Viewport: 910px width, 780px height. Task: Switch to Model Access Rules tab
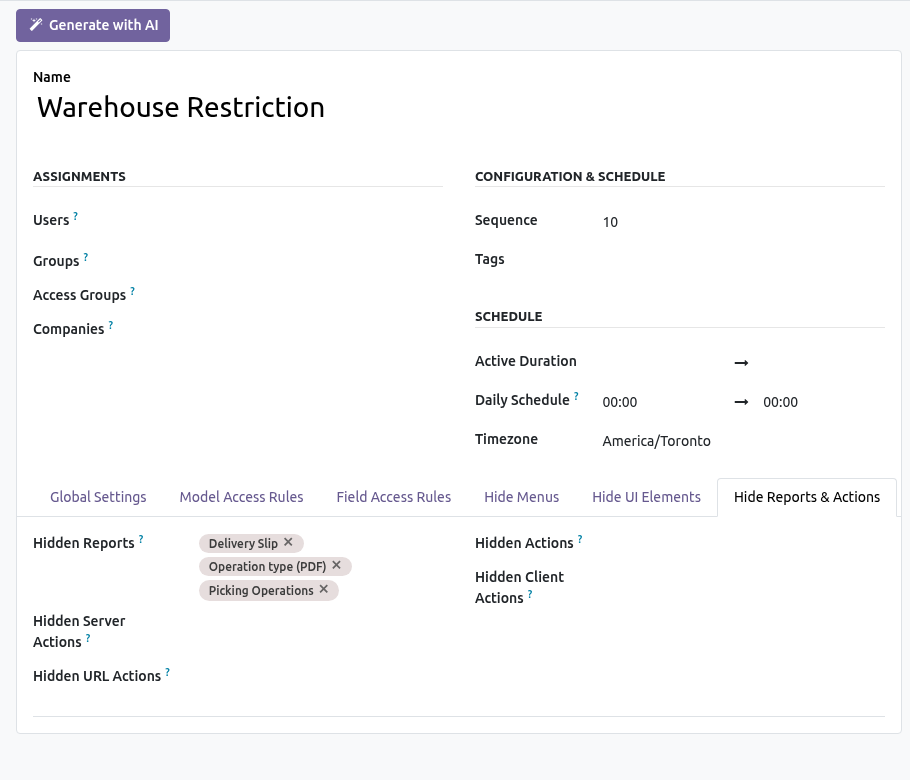[241, 497]
